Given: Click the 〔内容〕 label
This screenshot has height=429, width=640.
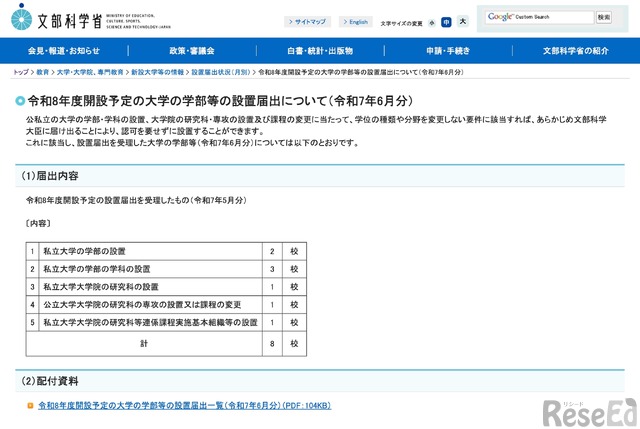Looking at the screenshot, I should (x=38, y=223).
